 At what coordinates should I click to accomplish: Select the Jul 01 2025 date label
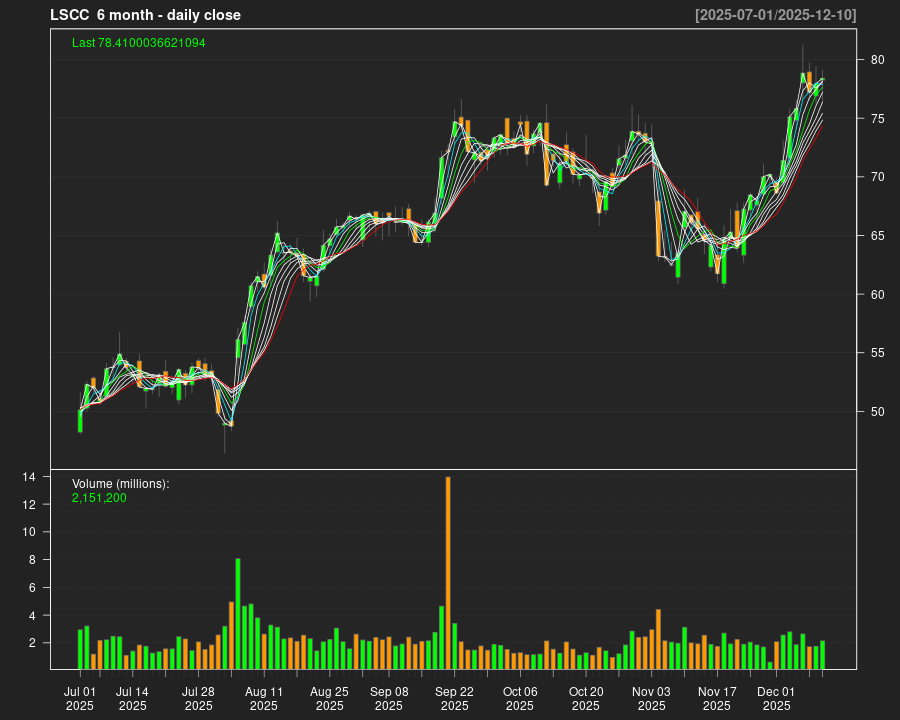(x=80, y=698)
